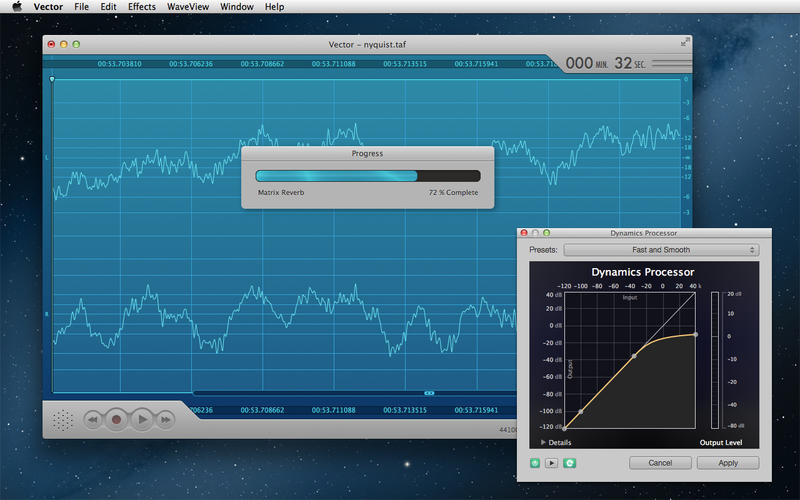This screenshot has width=800, height=500.
Task: Click the Matrix Reverb progress bar
Action: click(x=367, y=175)
